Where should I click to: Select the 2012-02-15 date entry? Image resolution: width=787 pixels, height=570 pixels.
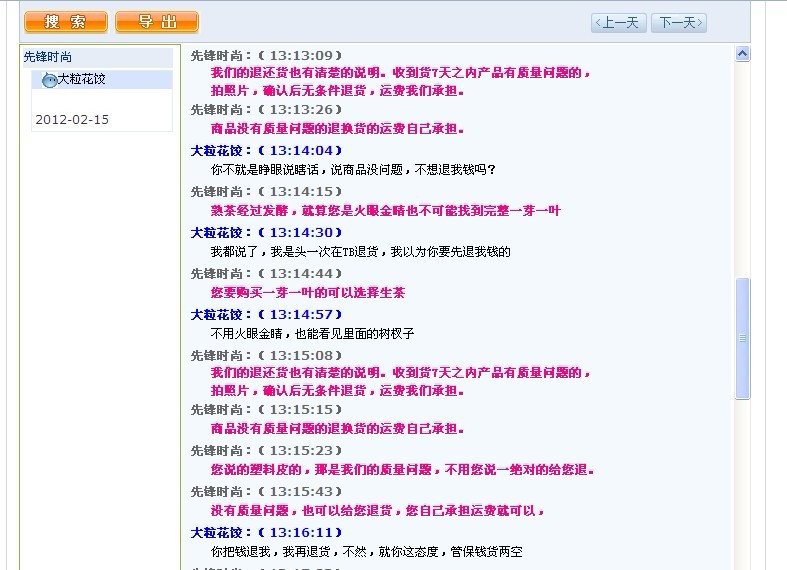point(72,120)
